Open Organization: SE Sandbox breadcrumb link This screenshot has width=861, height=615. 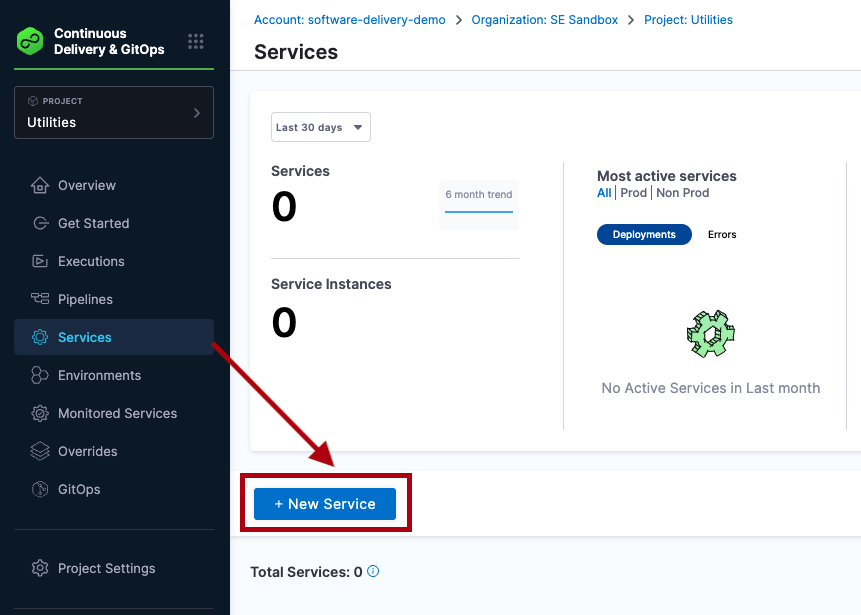click(545, 20)
